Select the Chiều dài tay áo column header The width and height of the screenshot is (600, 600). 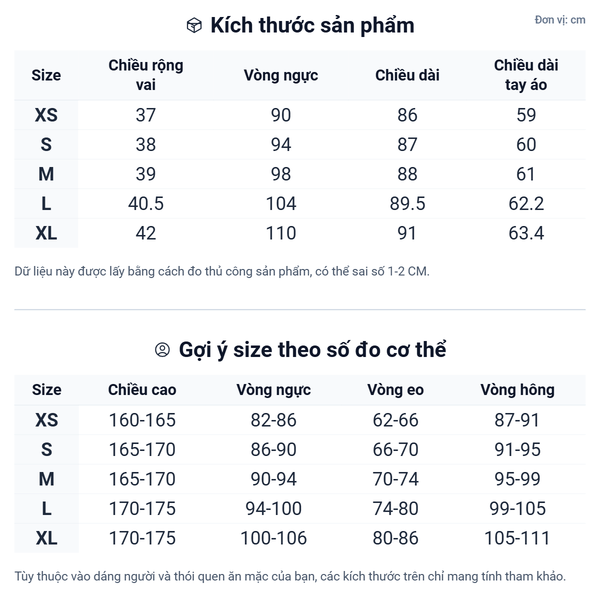click(526, 75)
